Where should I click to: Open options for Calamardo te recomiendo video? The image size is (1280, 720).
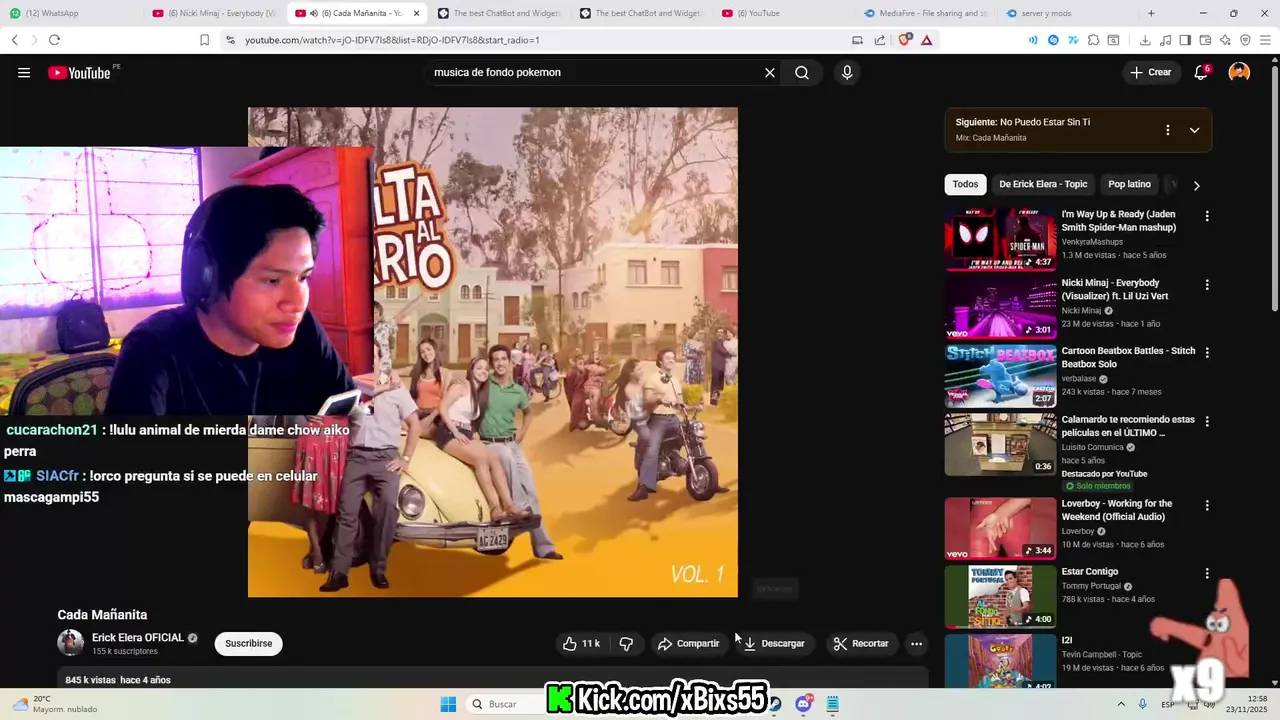(1207, 422)
